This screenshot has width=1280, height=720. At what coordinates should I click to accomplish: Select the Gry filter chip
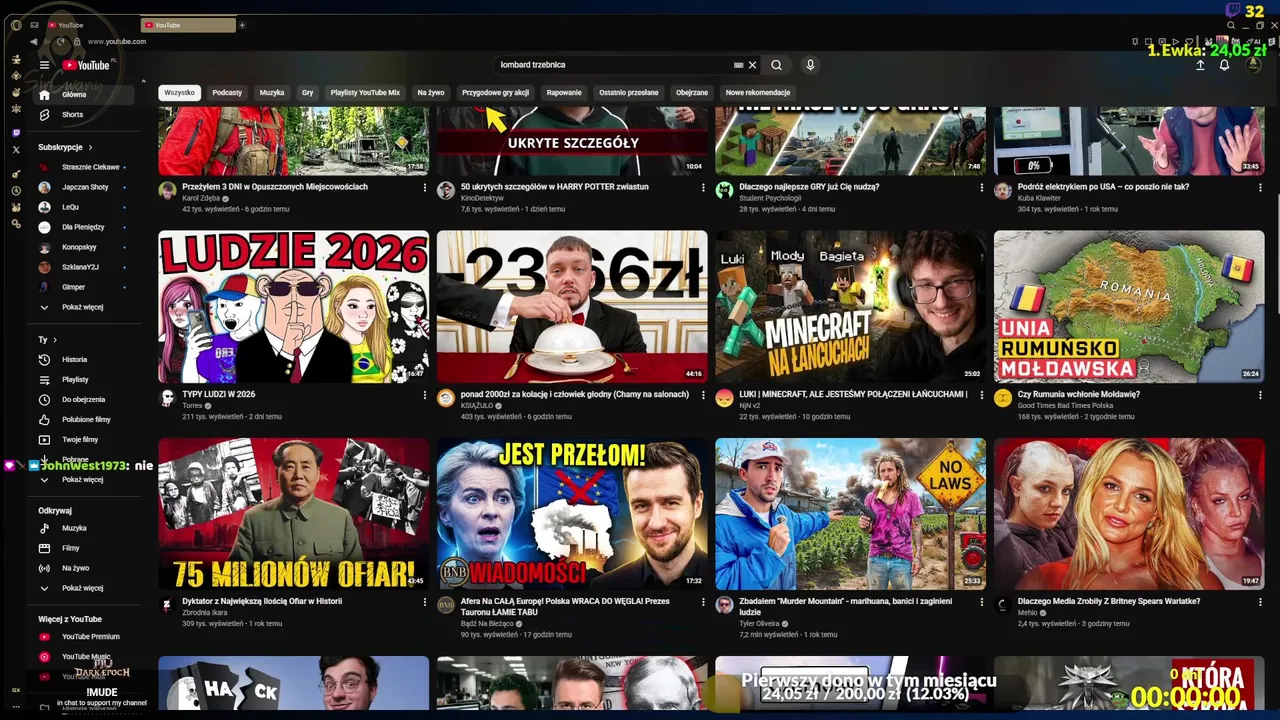(307, 93)
